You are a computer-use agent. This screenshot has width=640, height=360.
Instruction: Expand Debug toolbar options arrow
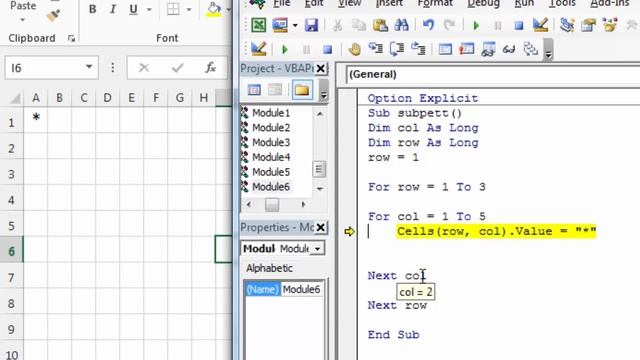click(x=549, y=49)
